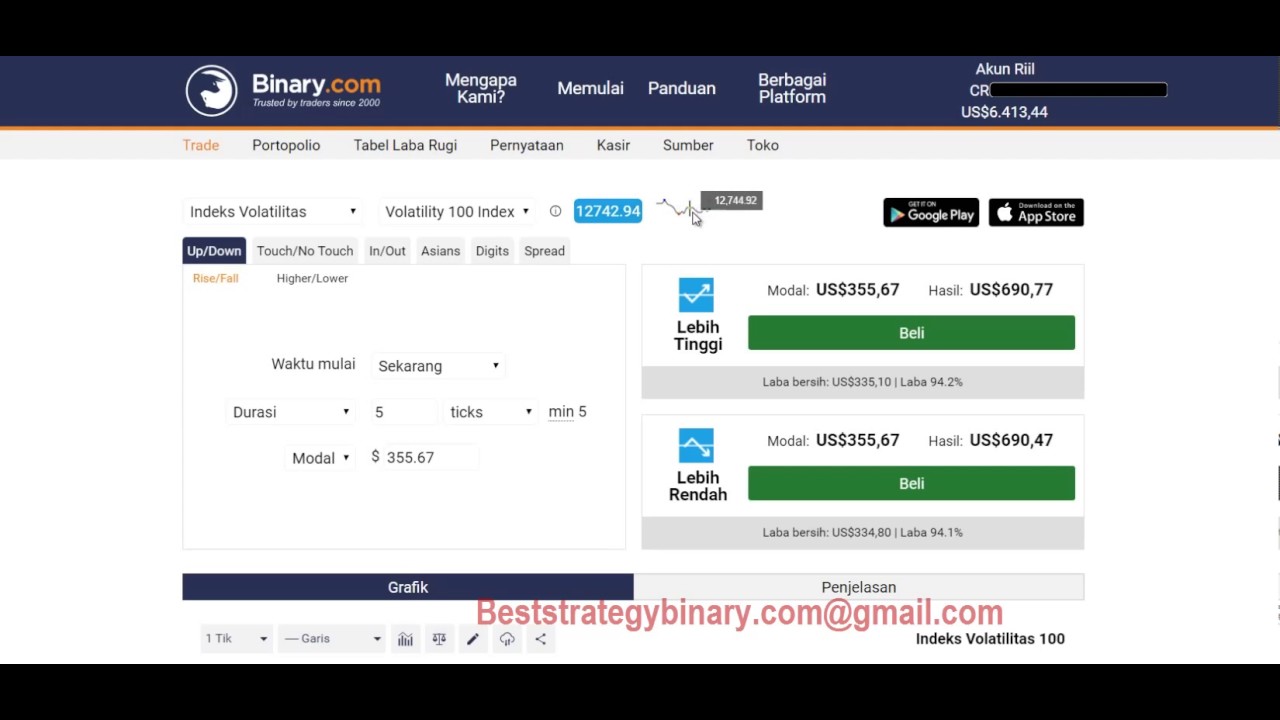This screenshot has width=1280, height=720.
Task: Click the Modal amount field 355.67
Action: click(430, 457)
